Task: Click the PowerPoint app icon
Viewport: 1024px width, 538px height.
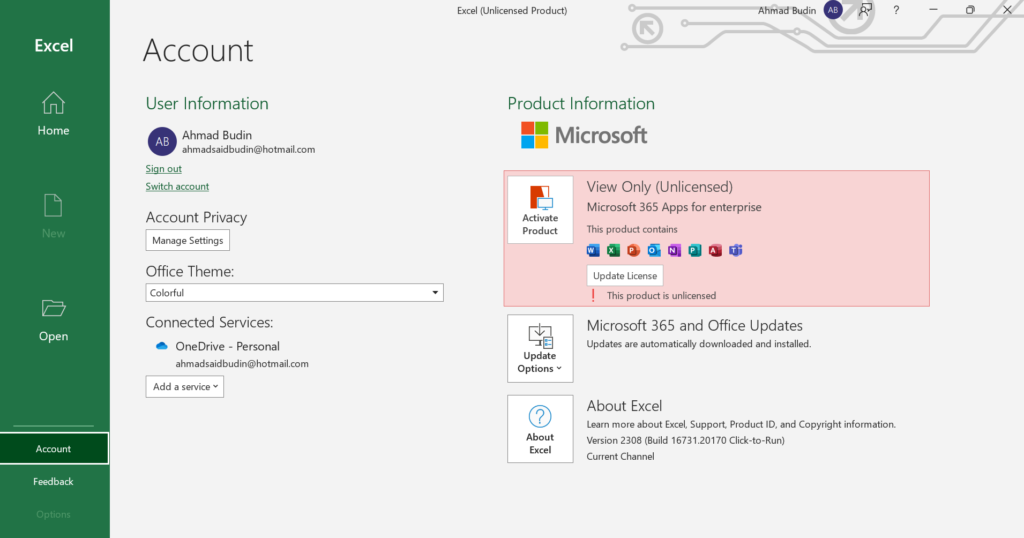Action: (x=633, y=250)
